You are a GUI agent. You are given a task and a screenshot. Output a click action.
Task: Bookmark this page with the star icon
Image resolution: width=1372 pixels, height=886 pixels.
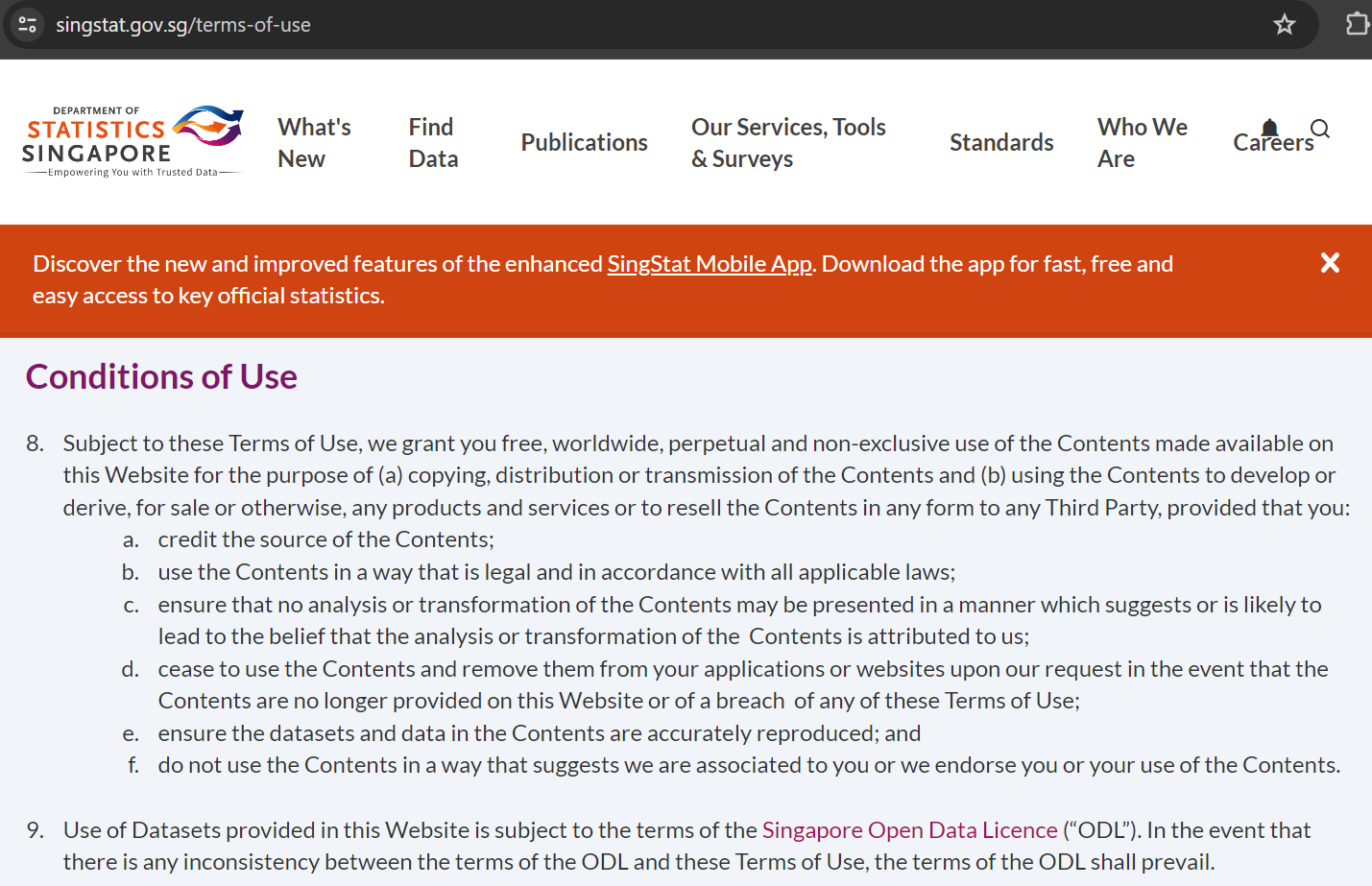click(x=1284, y=25)
